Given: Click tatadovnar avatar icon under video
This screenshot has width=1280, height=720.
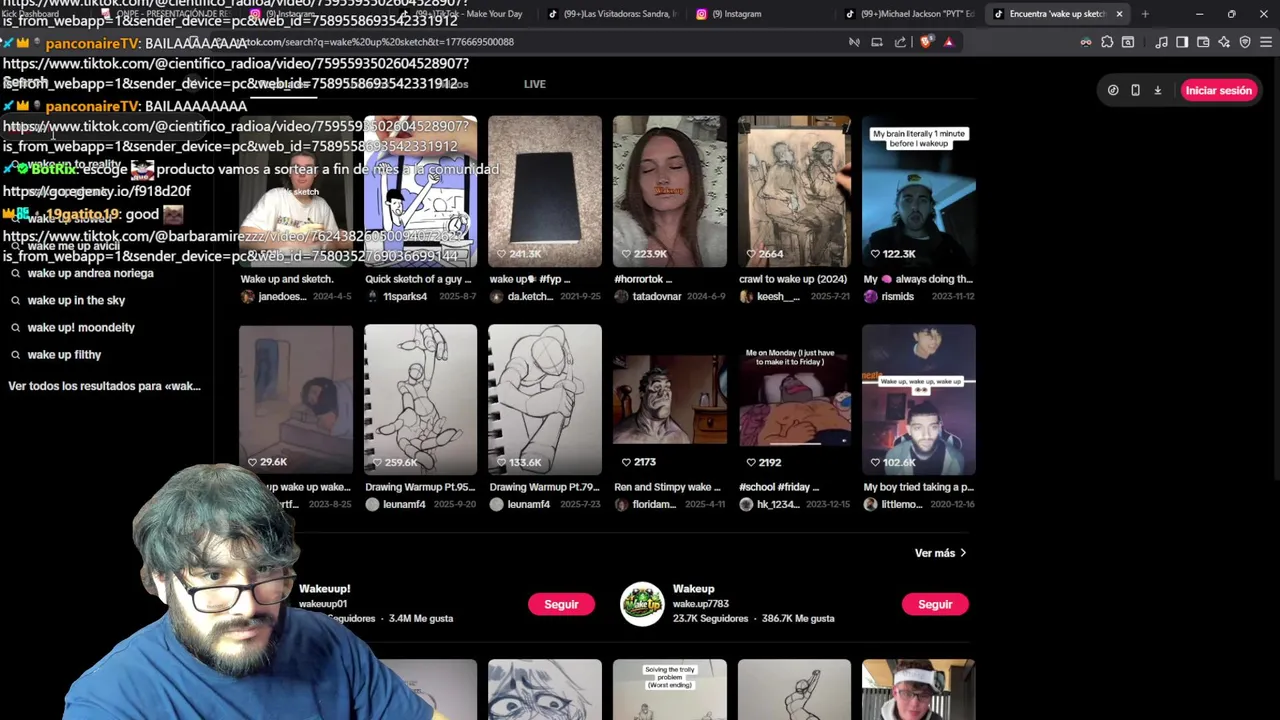Looking at the screenshot, I should click(621, 296).
